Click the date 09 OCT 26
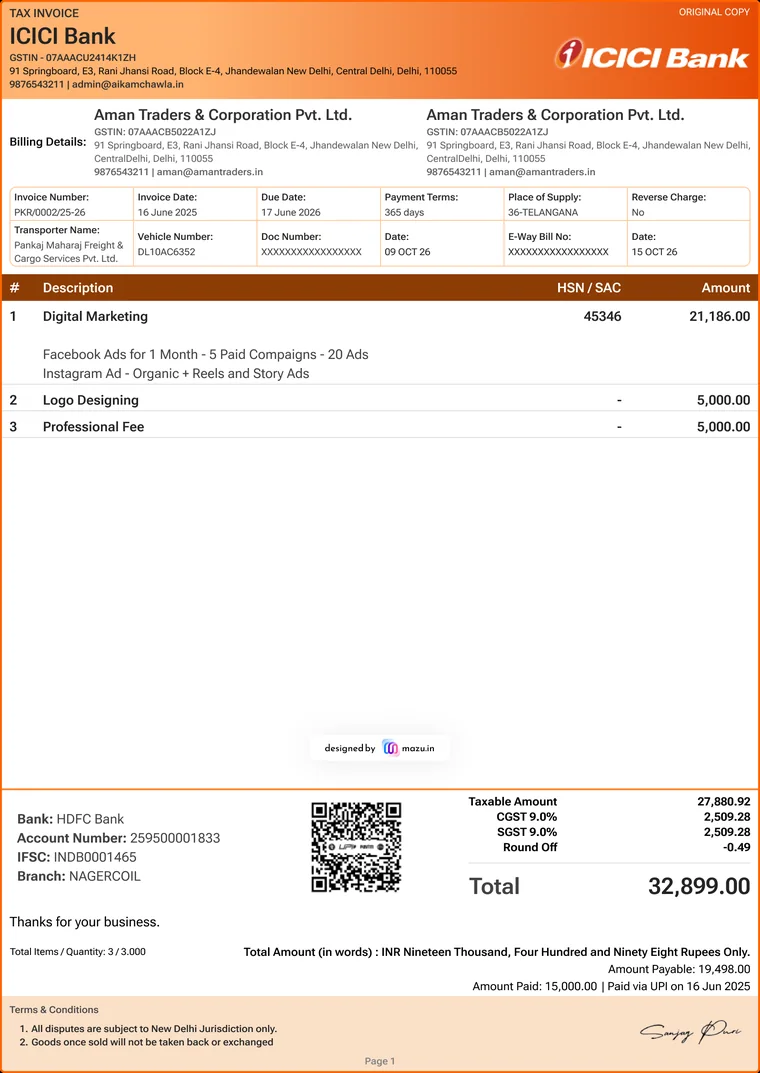 point(407,252)
